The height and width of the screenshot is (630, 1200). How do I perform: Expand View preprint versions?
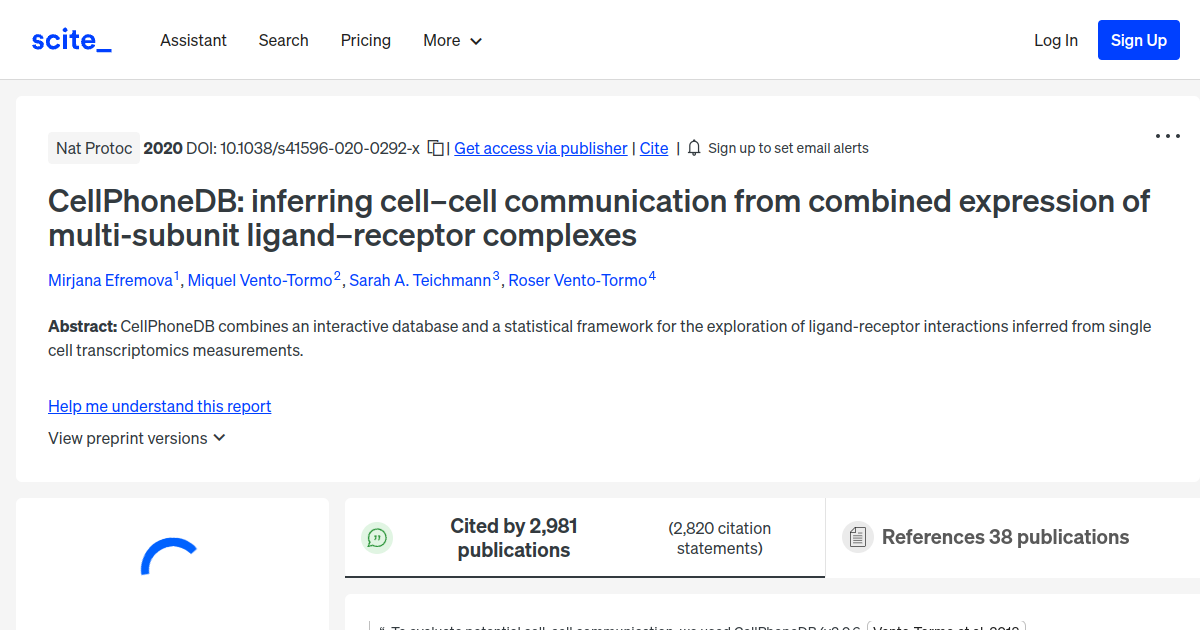pos(137,438)
